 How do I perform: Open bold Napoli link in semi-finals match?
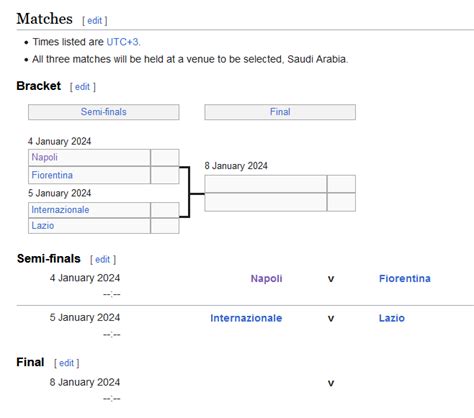point(266,278)
